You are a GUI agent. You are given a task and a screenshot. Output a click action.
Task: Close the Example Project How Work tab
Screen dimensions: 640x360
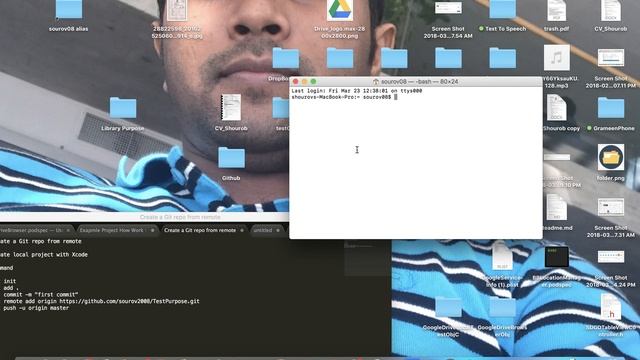[153, 230]
